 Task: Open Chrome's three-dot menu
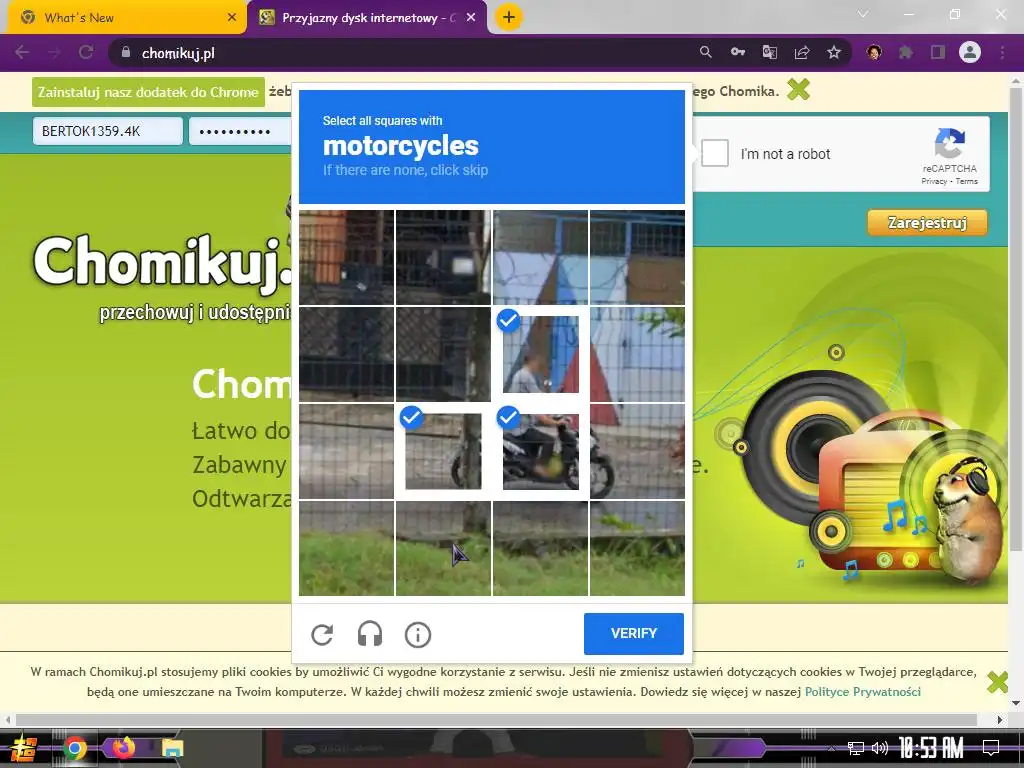[1002, 52]
